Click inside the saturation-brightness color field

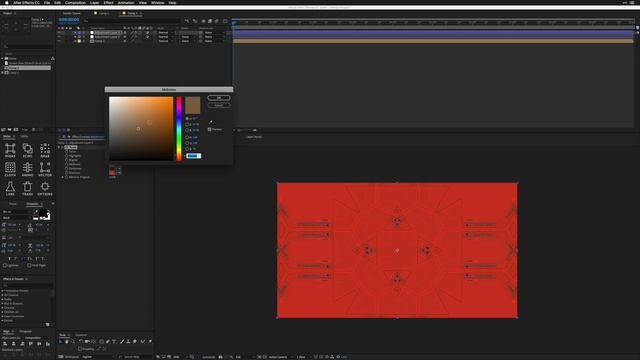141,129
